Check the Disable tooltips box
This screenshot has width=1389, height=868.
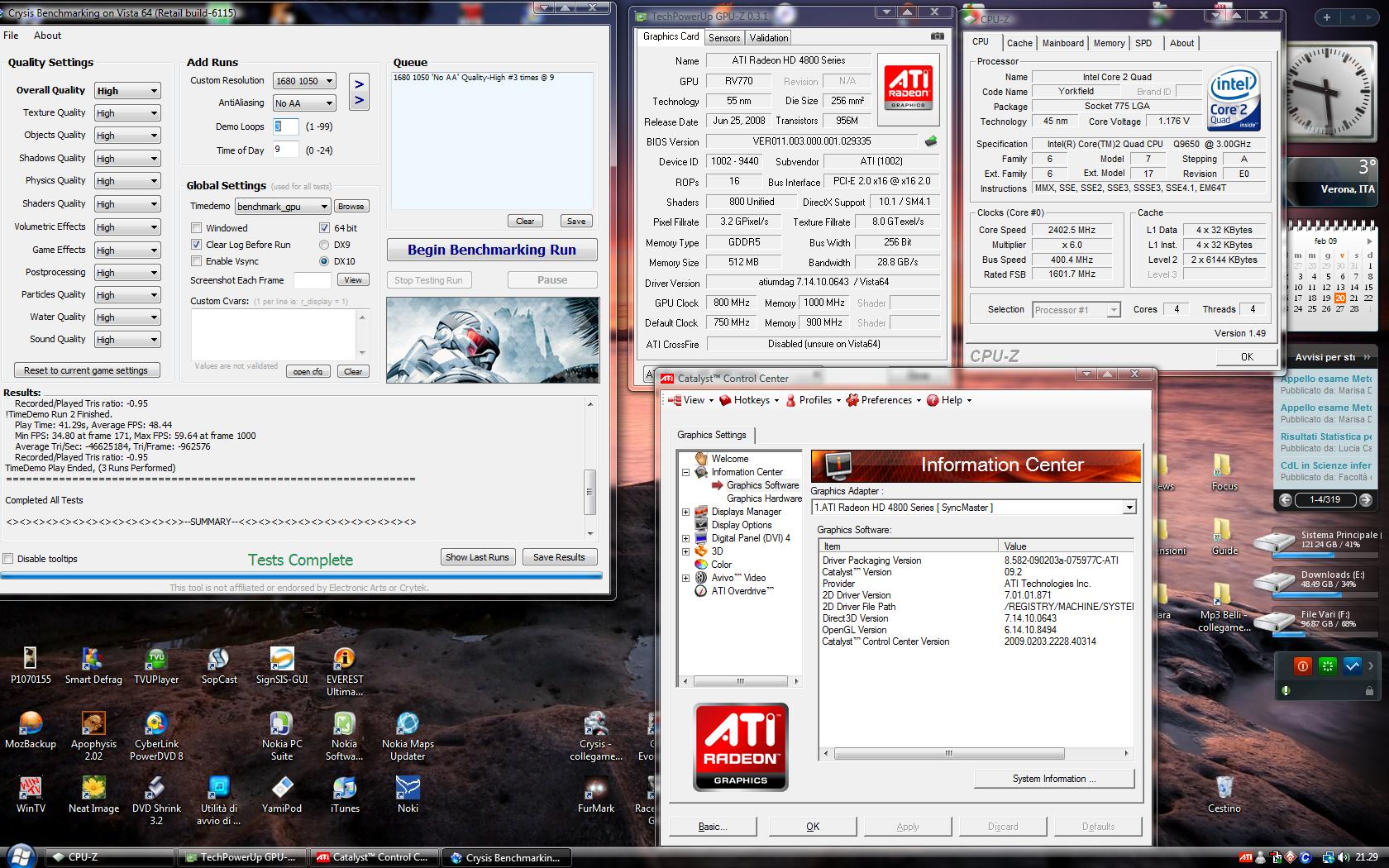(x=8, y=559)
